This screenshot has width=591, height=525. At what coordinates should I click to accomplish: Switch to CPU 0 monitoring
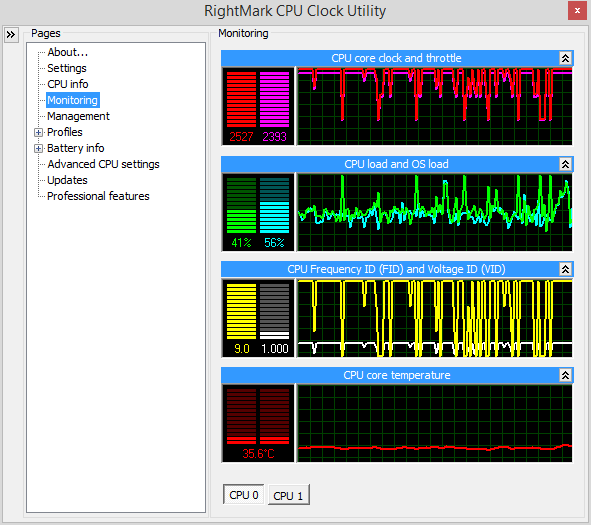point(243,495)
